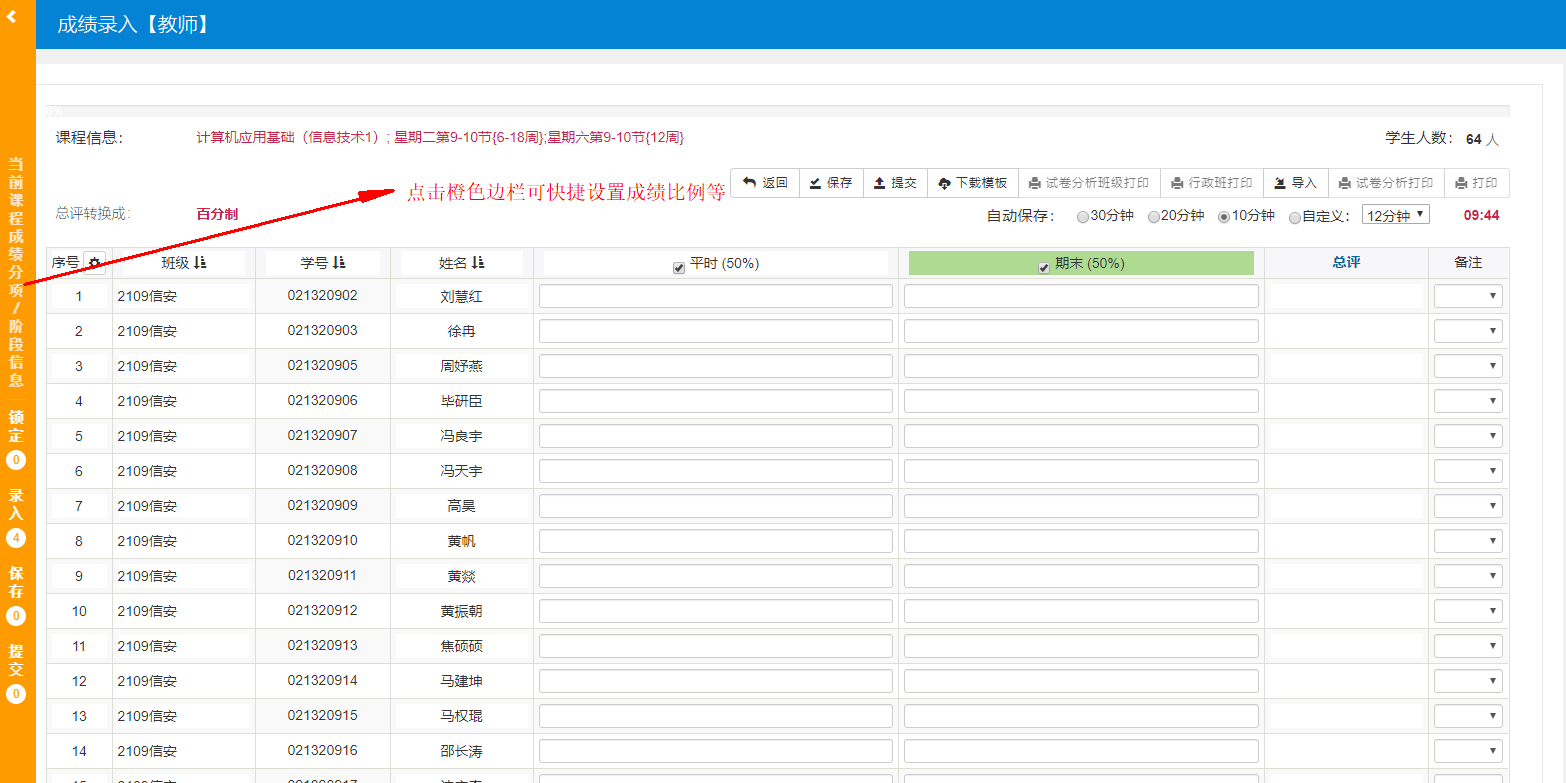This screenshot has height=783, width=1566.
Task: Download the template via 下载模板
Action: [973, 183]
